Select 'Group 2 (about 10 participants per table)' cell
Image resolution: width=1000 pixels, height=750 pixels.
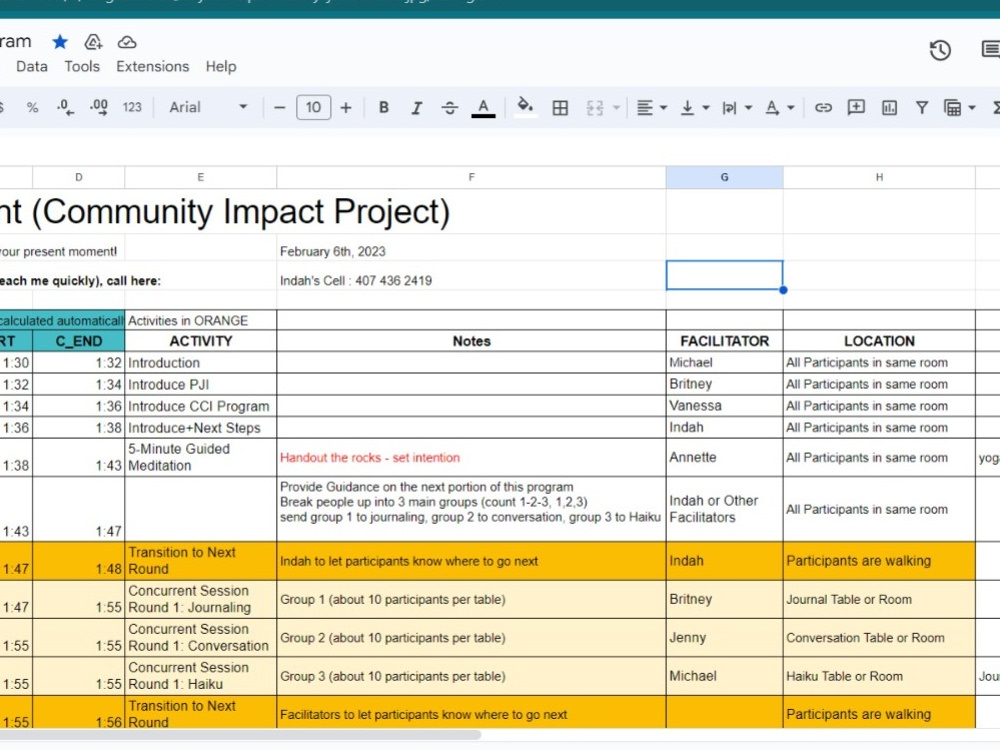point(471,638)
